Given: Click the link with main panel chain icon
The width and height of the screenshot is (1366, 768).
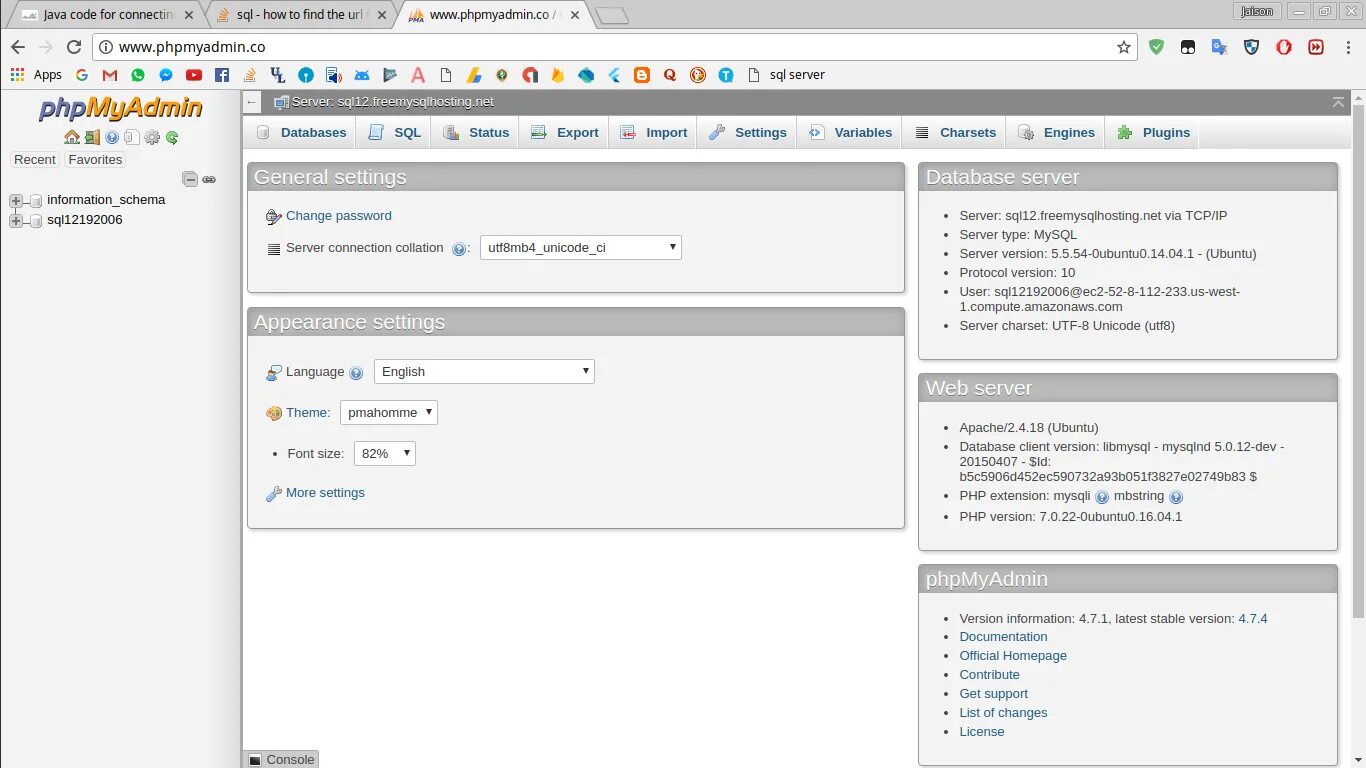Looking at the screenshot, I should click(209, 180).
